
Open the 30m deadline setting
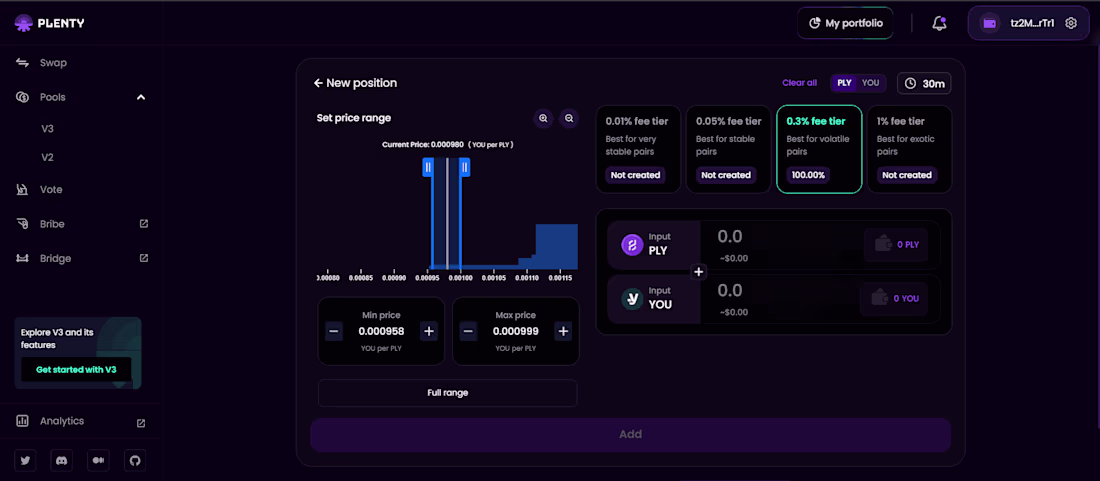pyautogui.click(x=925, y=83)
